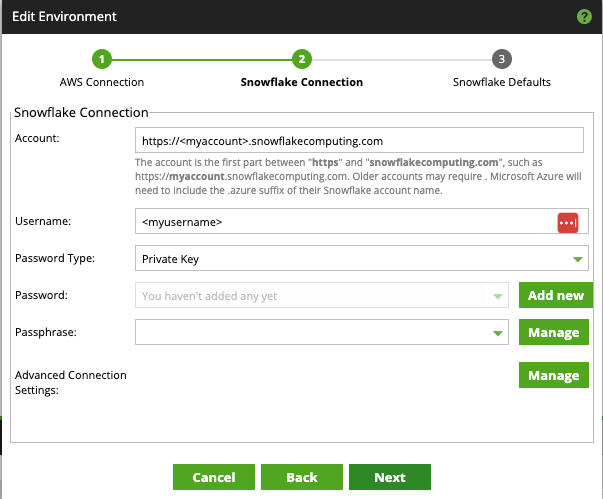This screenshot has width=603, height=499.
Task: Click the red password manager icon in Username
Action: pyautogui.click(x=568, y=223)
